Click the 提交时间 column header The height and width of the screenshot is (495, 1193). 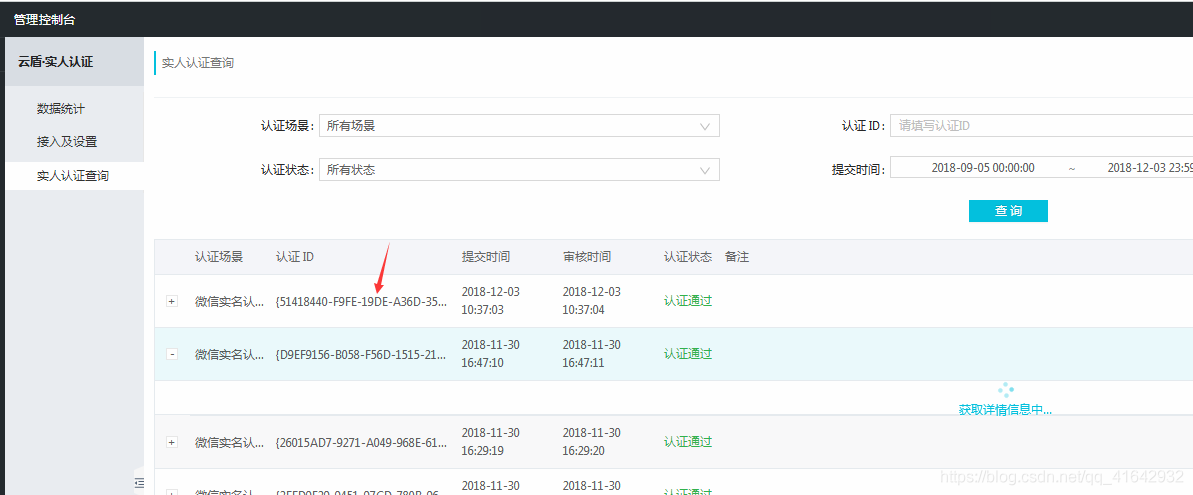coord(485,257)
